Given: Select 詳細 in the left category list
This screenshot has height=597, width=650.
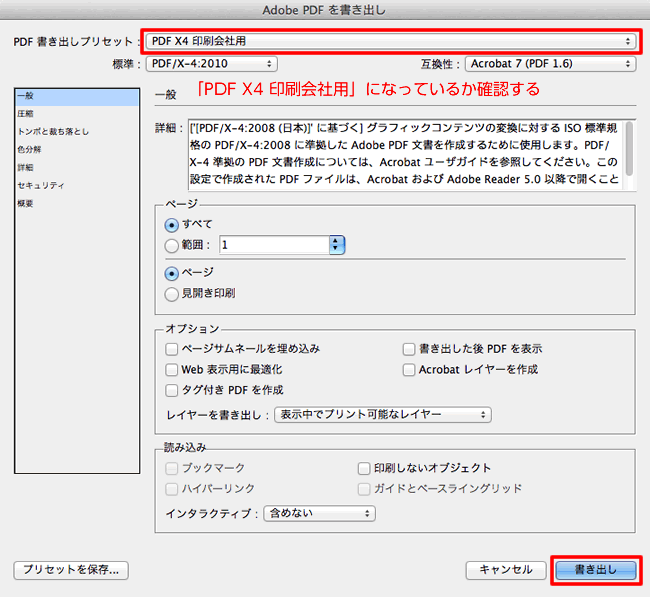Looking at the screenshot, I should (x=77, y=167).
